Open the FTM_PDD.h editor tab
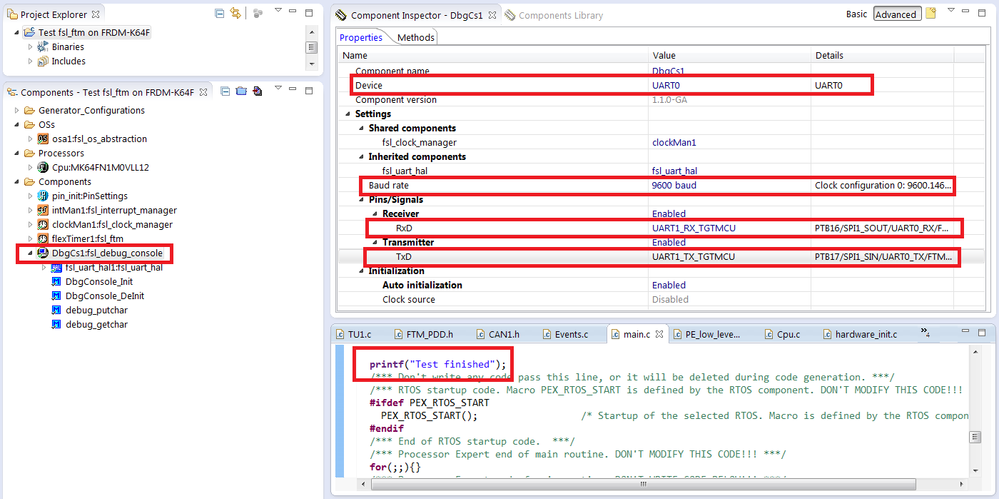 tap(424, 333)
